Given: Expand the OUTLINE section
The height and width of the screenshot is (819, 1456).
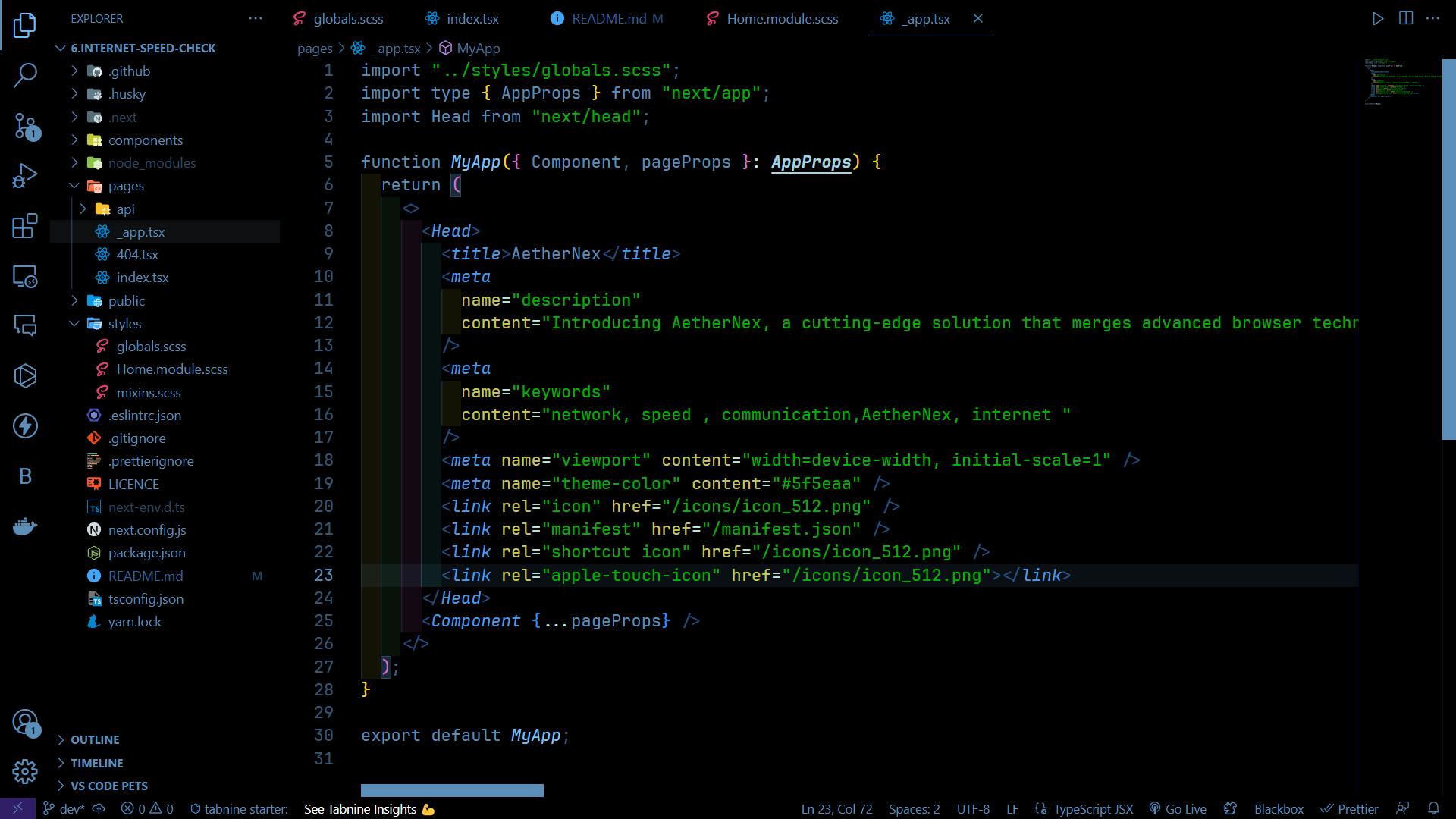Looking at the screenshot, I should click(95, 739).
